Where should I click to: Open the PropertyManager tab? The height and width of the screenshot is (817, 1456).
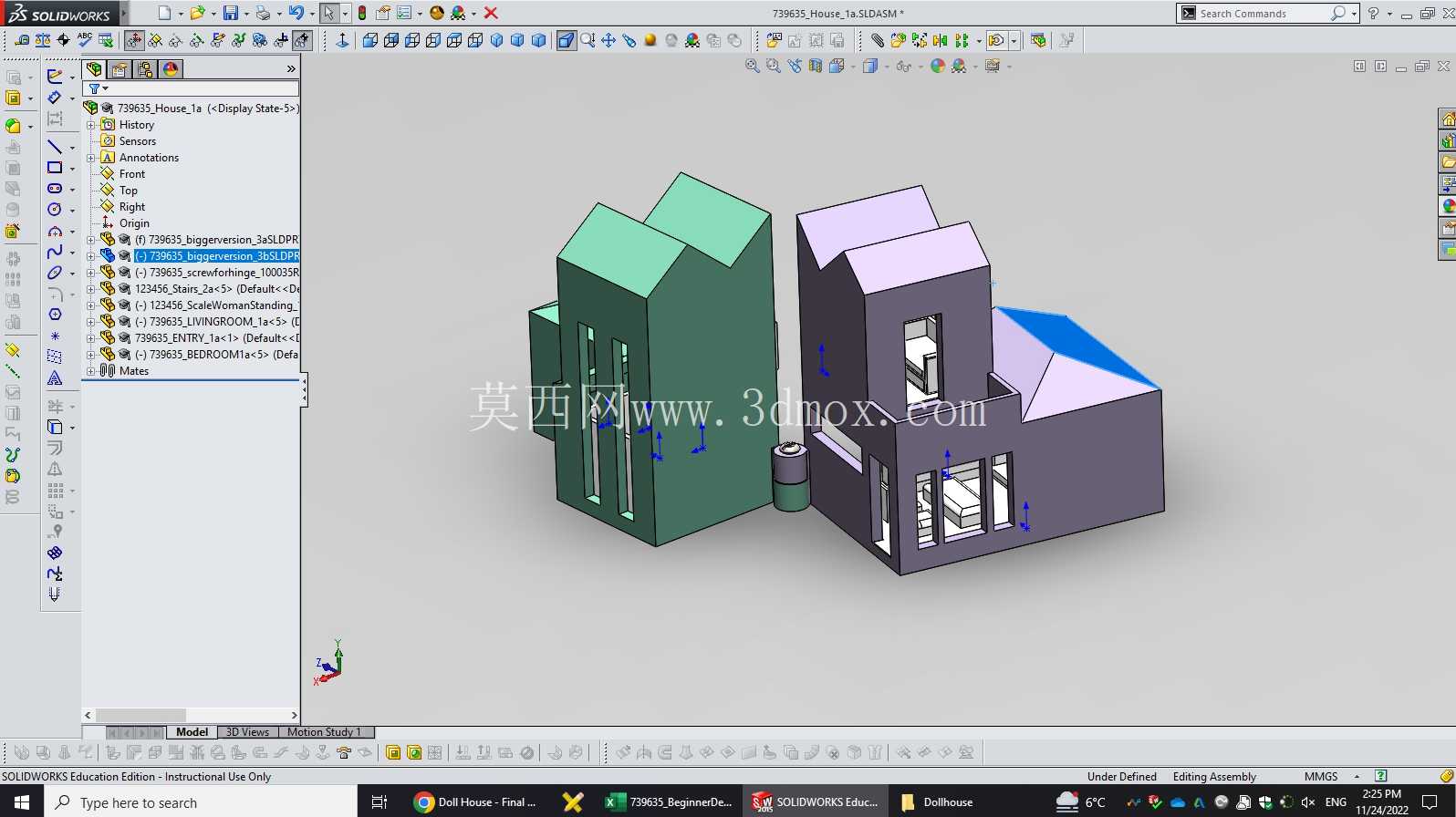pos(120,69)
